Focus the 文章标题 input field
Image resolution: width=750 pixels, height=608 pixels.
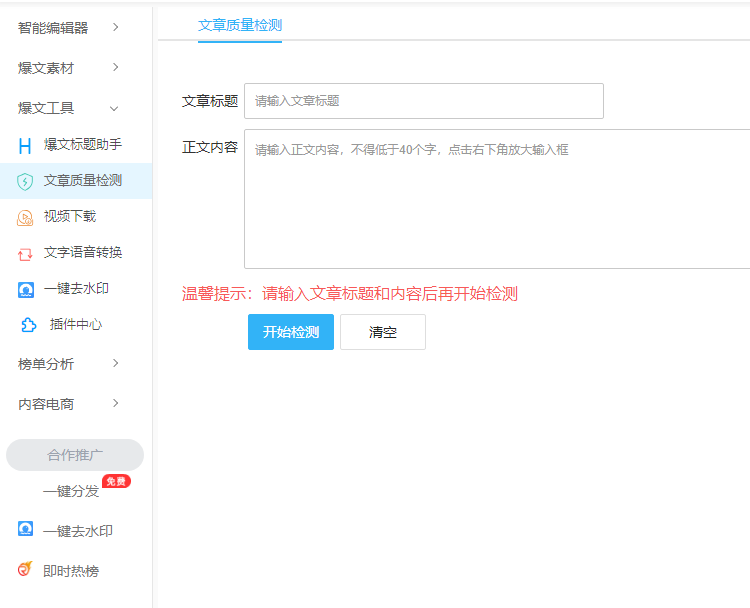[423, 101]
